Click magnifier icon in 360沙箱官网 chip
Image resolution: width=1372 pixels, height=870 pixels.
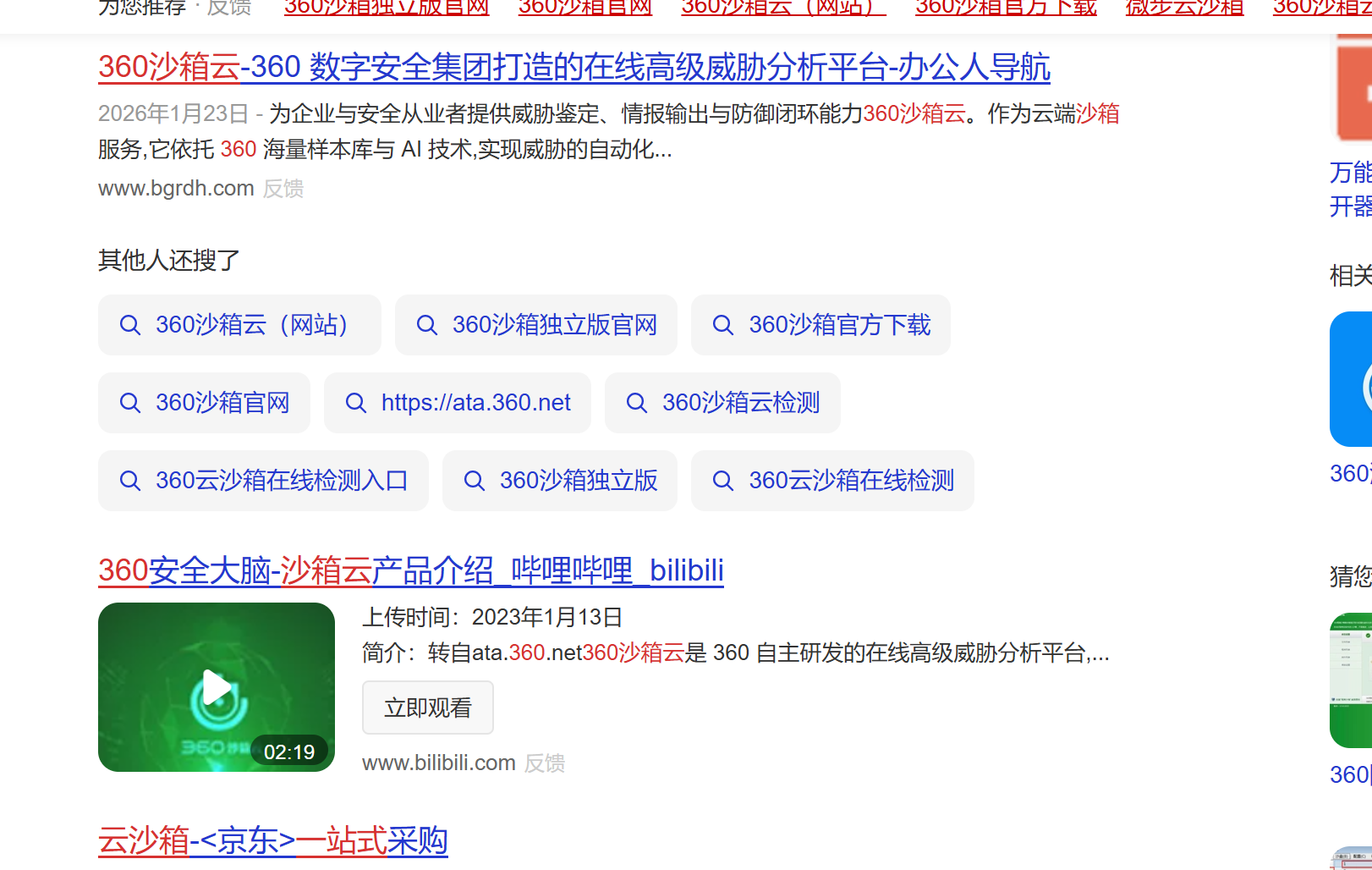pos(129,403)
